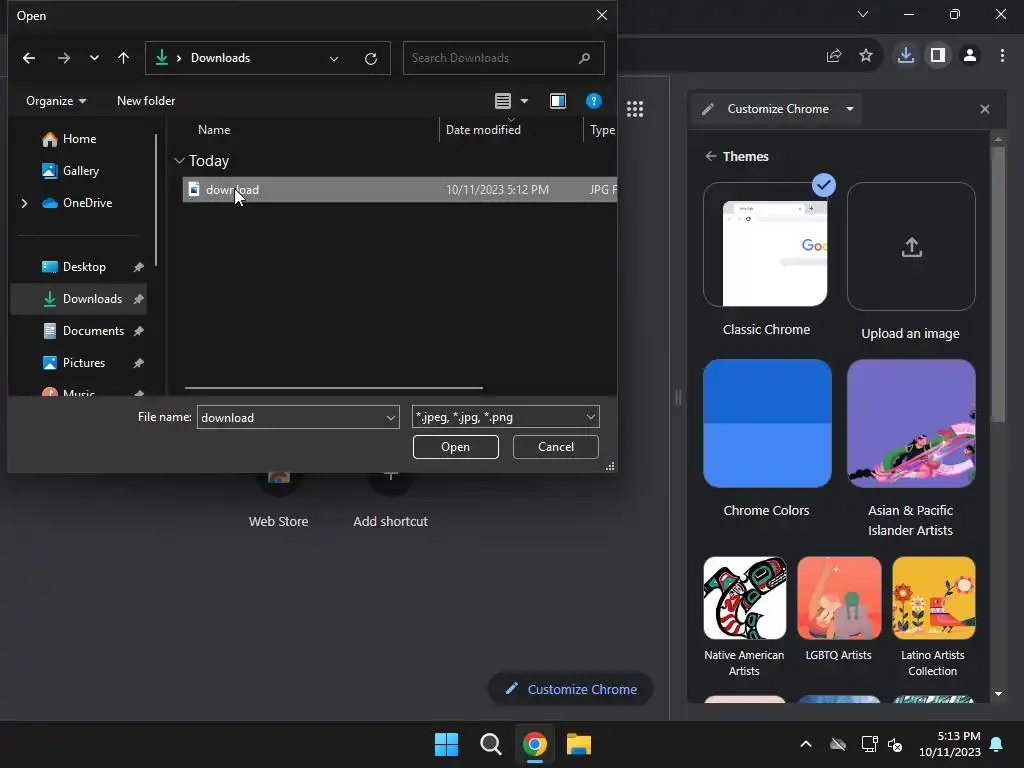Open Chrome profile icon
This screenshot has width=1024, height=768.
[x=970, y=56]
